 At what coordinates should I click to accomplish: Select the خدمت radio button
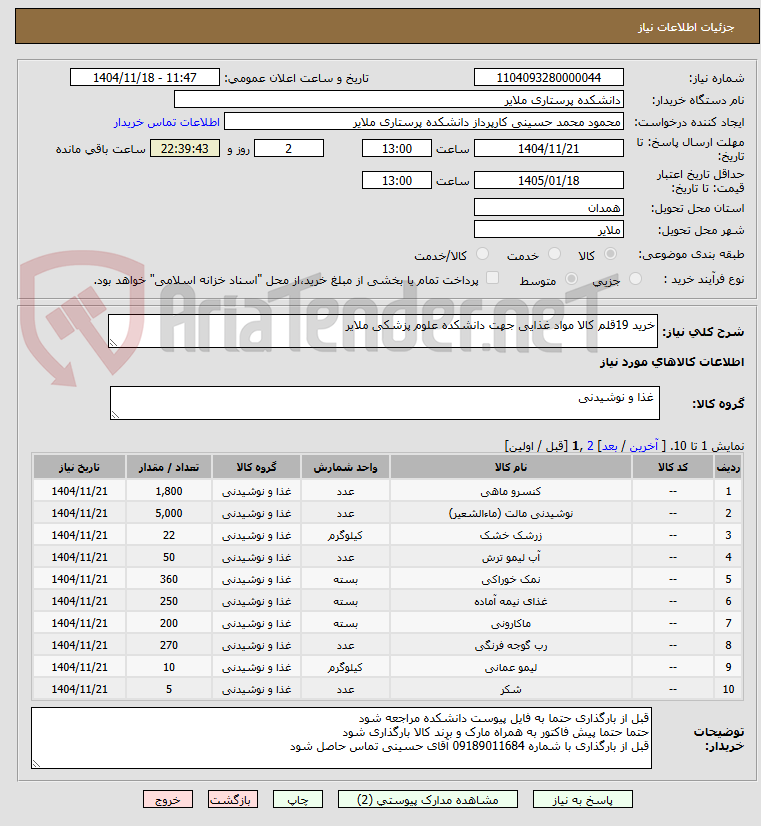tap(554, 254)
